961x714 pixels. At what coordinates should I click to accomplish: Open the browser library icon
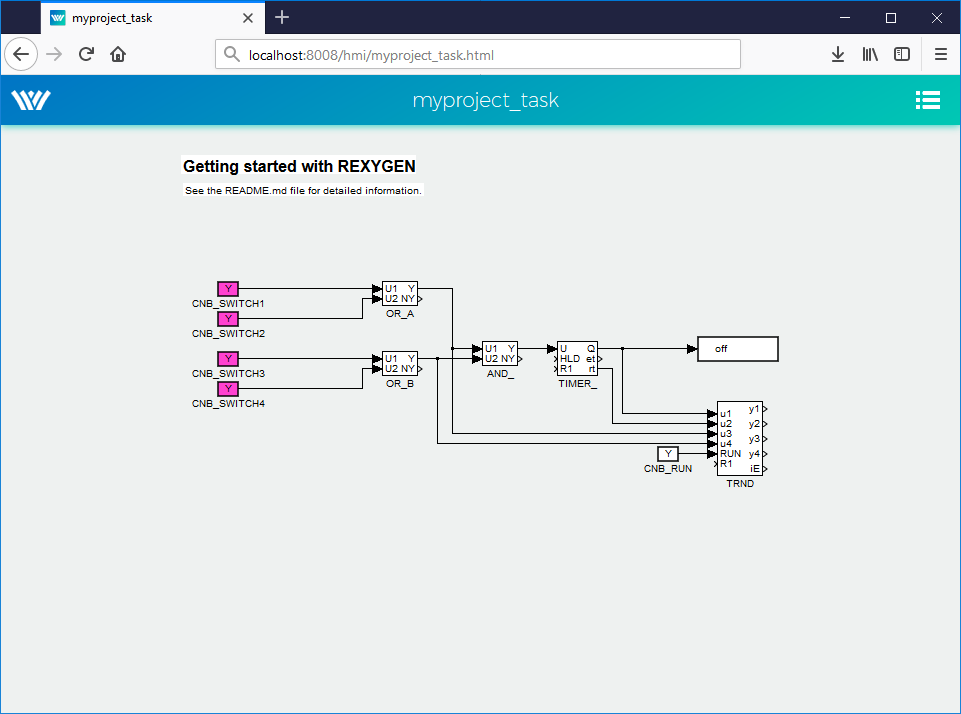870,54
